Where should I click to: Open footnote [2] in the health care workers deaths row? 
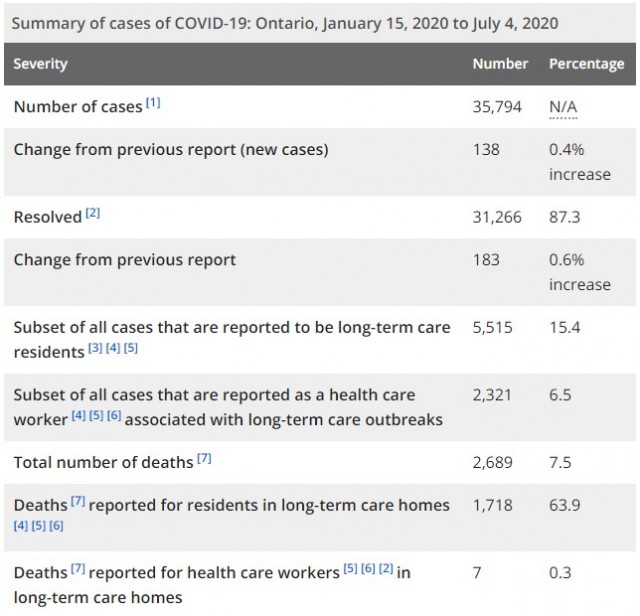click(386, 569)
